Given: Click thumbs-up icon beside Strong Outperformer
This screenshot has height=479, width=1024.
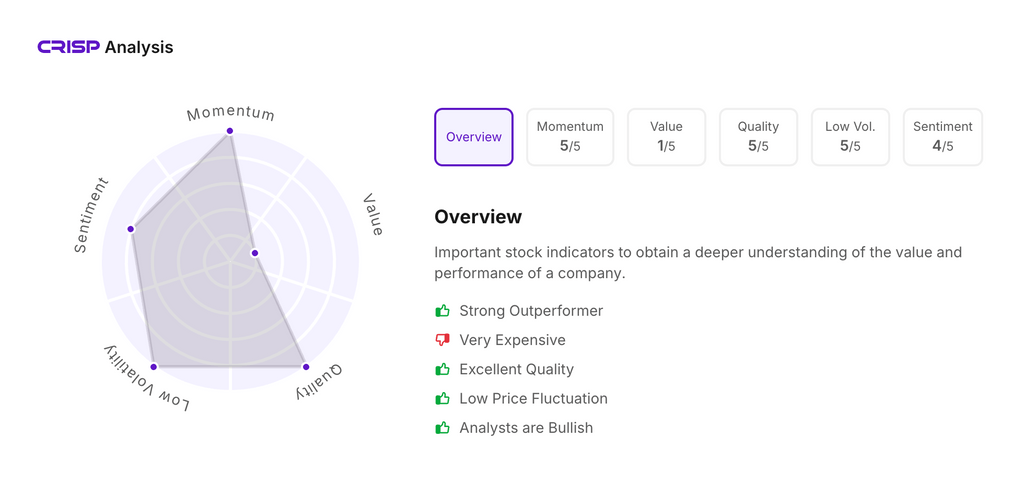Looking at the screenshot, I should (442, 311).
